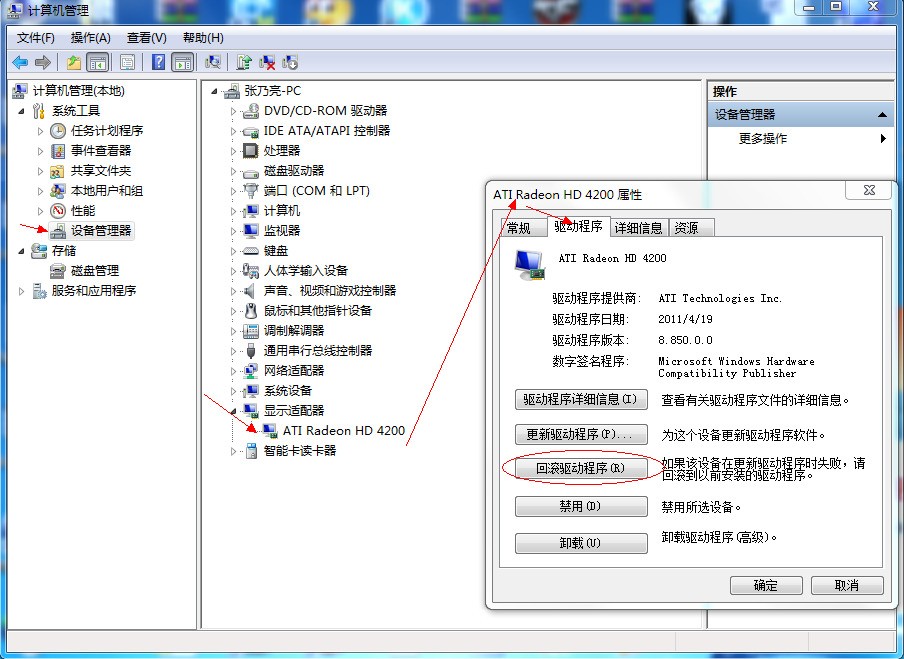Click the 事件查看器 icon in tree
904x659 pixels.
(58, 151)
